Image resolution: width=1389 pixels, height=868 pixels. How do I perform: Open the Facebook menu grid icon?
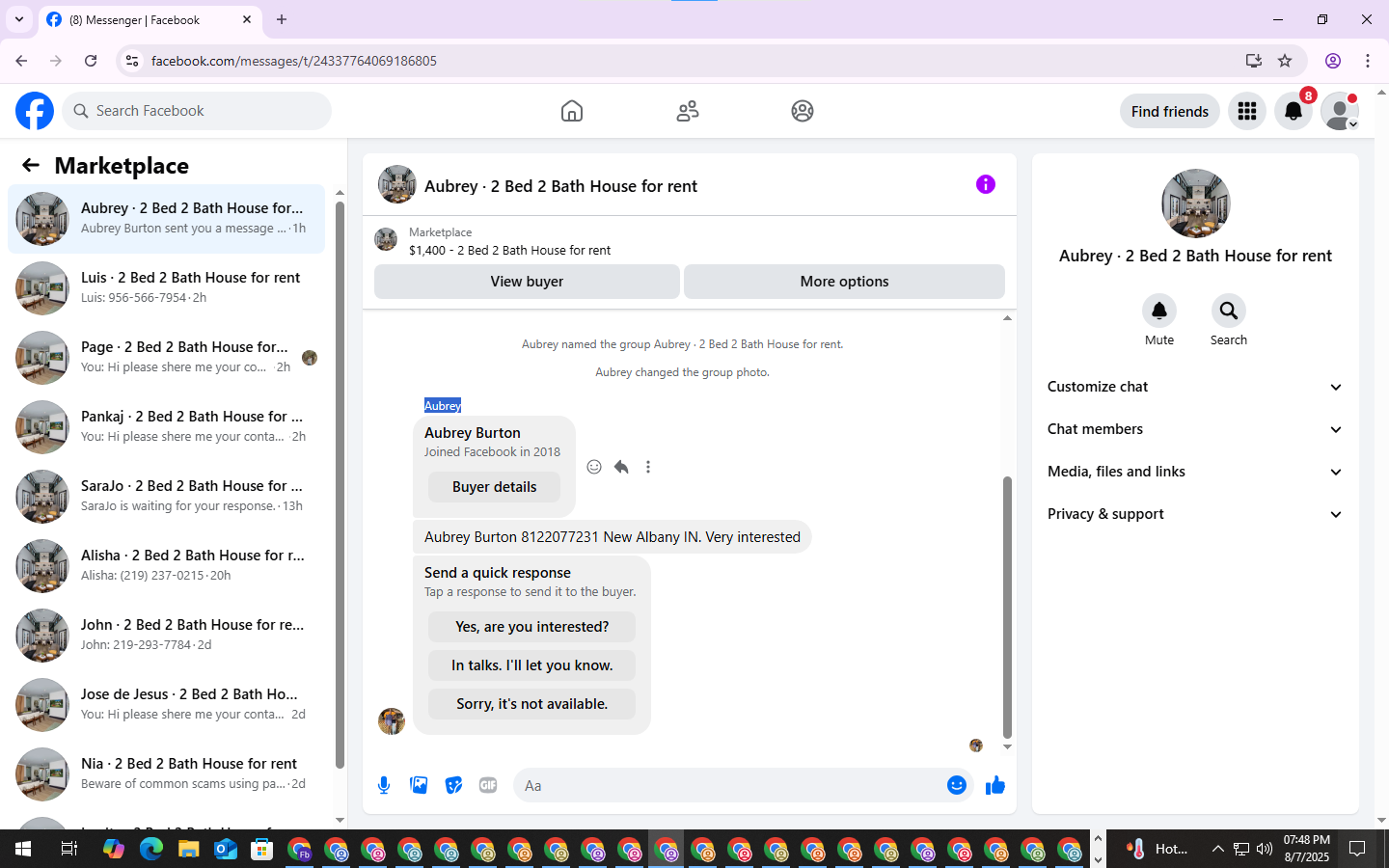pos(1247,111)
